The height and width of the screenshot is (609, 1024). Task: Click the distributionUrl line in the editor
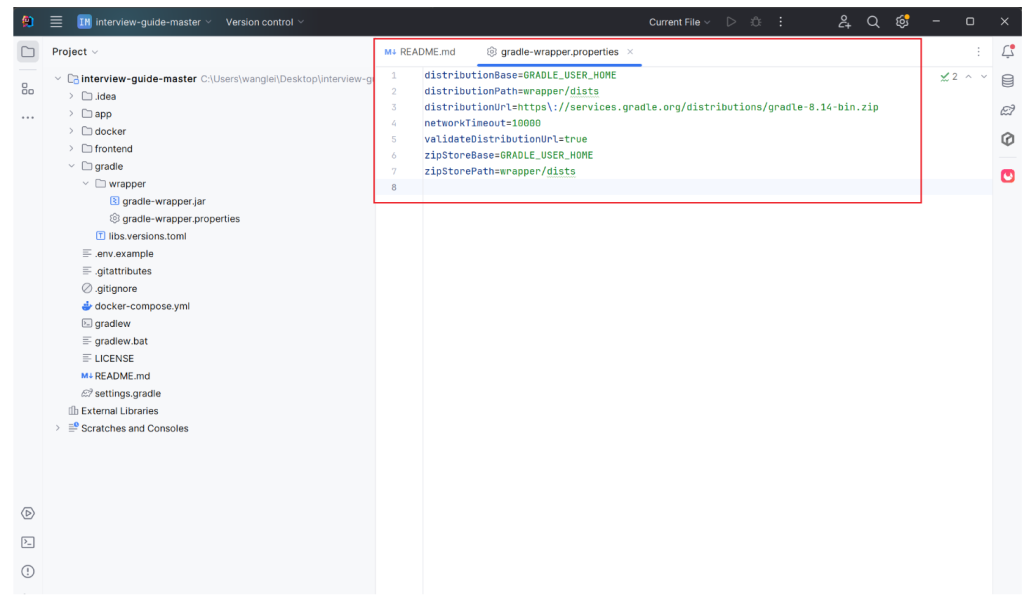point(650,107)
